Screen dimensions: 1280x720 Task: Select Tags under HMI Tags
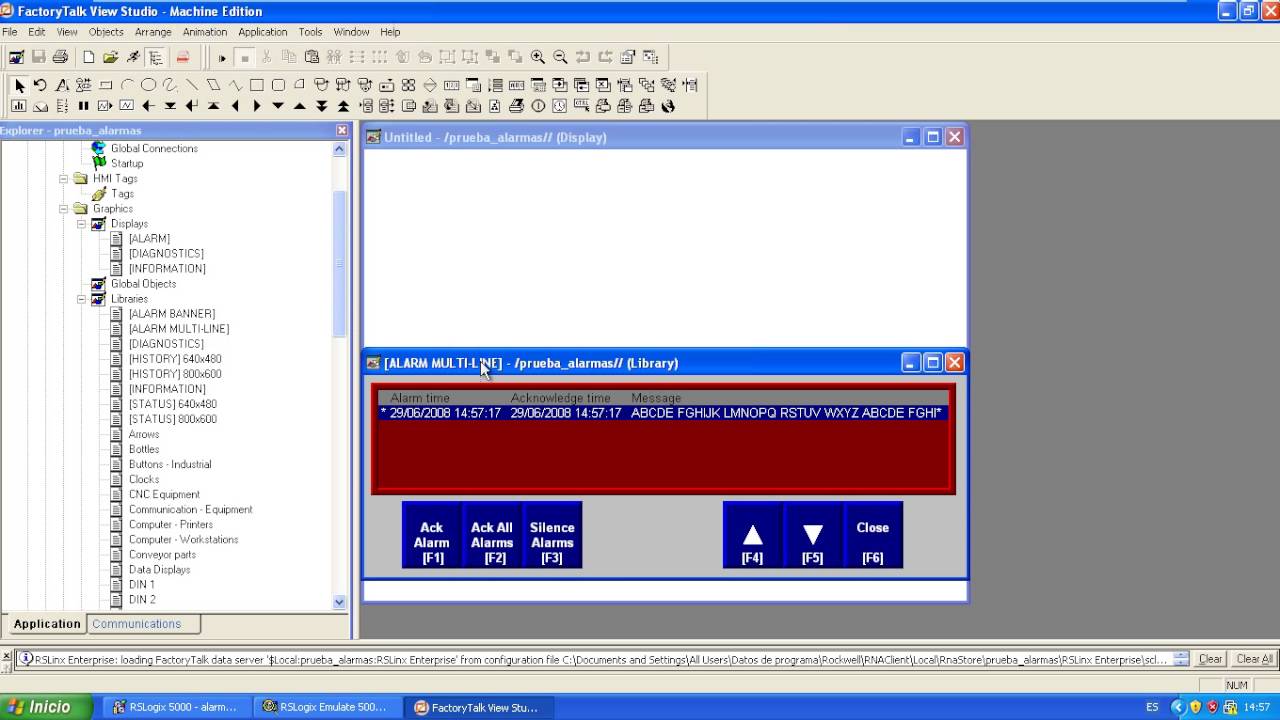122,194
